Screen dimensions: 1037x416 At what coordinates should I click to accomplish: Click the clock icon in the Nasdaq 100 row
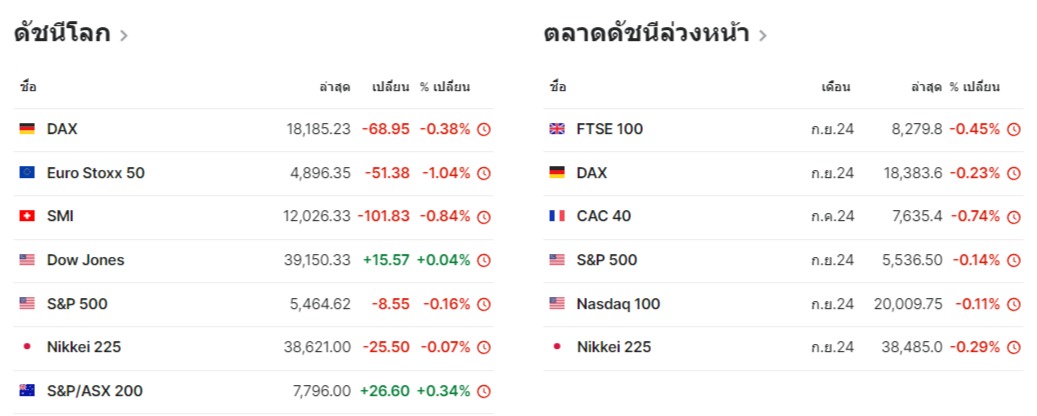[x=1013, y=304]
